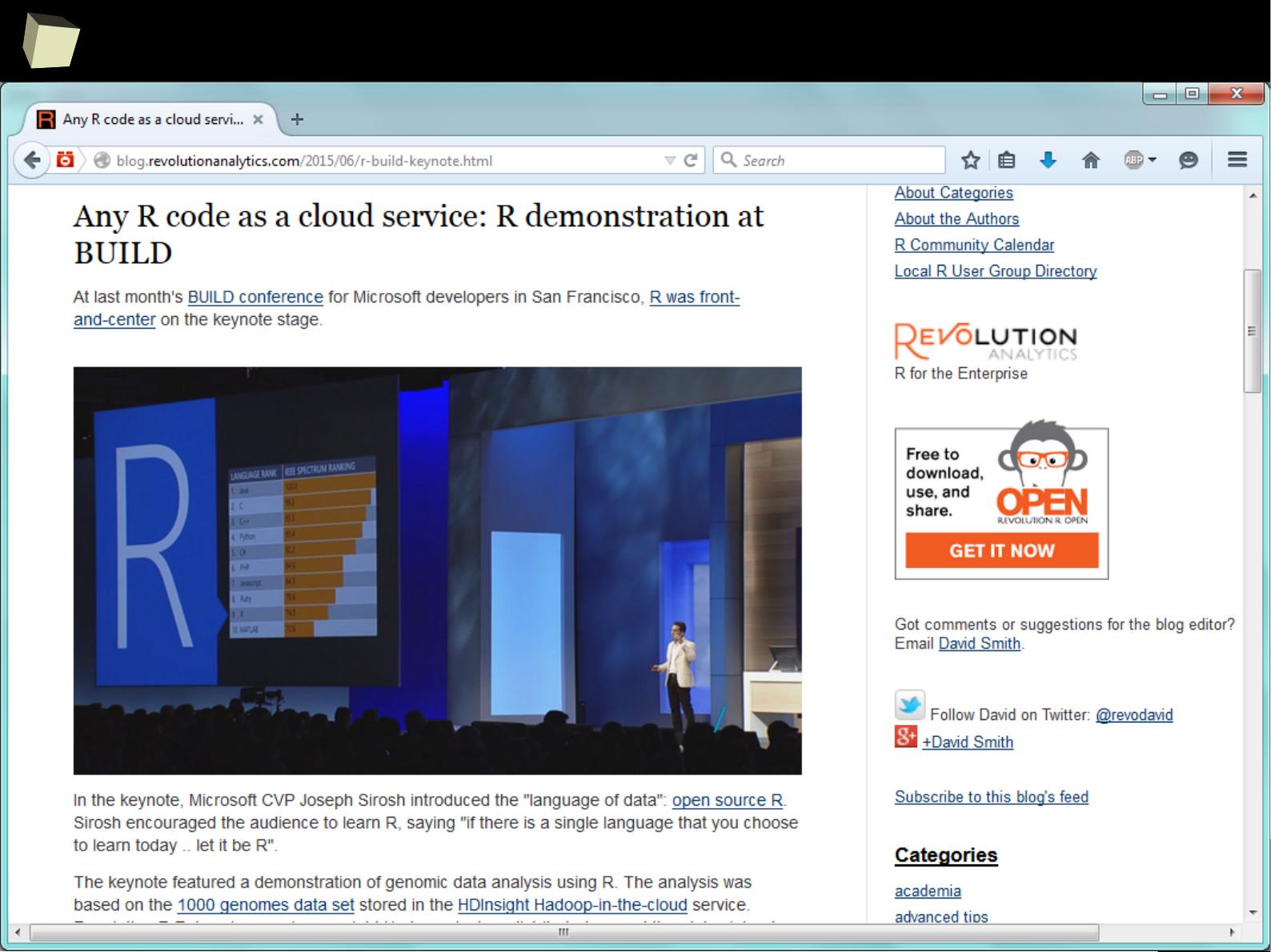This screenshot has height=952, width=1271.
Task: Open Local R User Group Directory
Action: click(x=996, y=271)
